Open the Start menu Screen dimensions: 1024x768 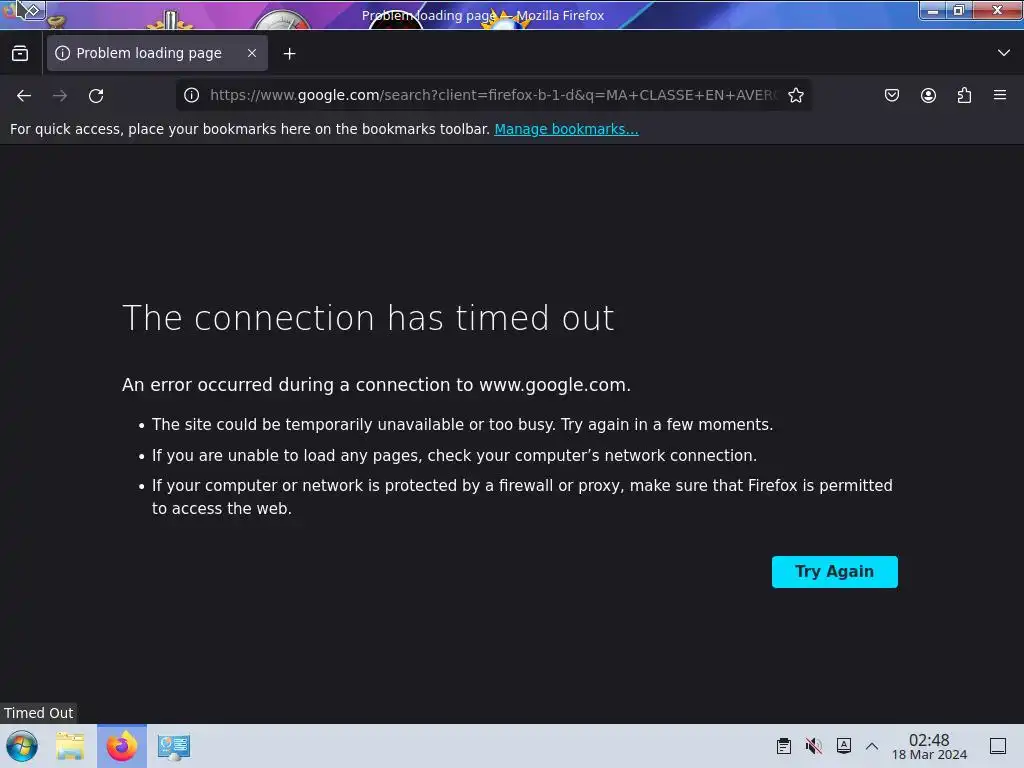click(x=22, y=746)
